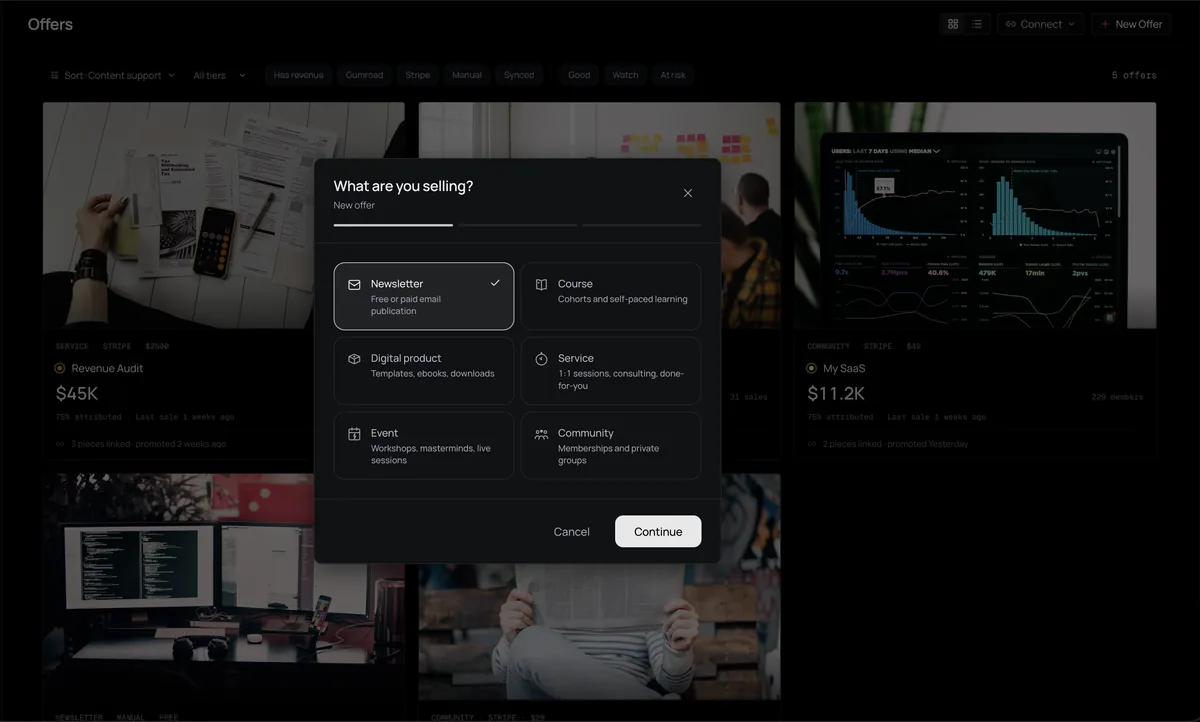Click '3 pieces linked' on Revenue Audit
Screen dimensions: 1200x722
coord(100,443)
